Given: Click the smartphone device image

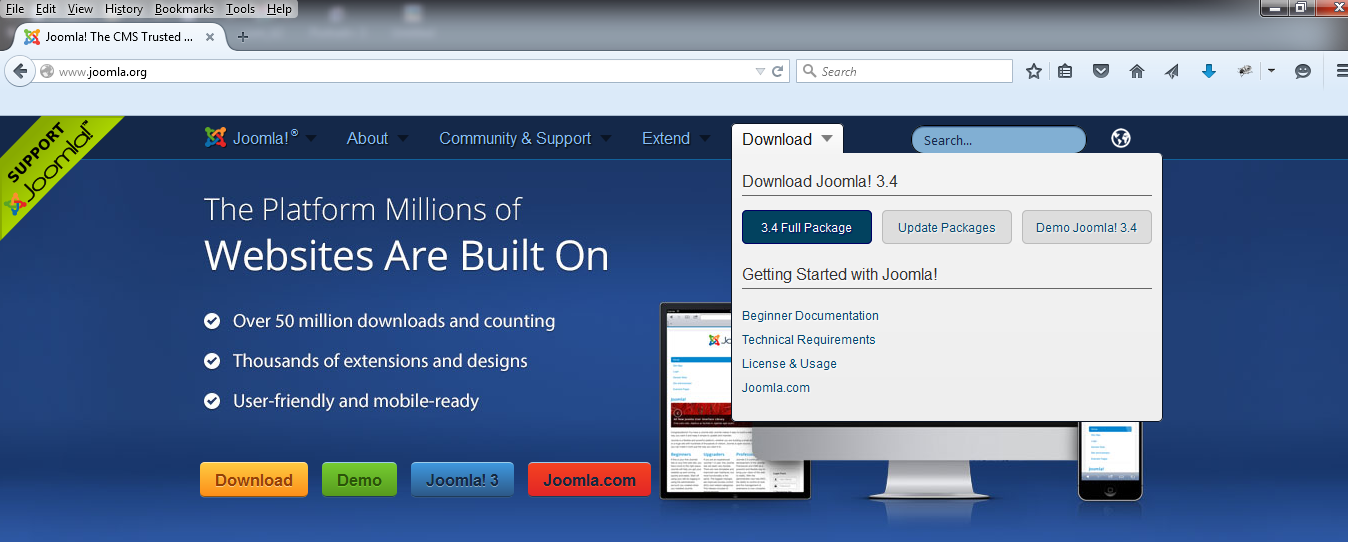Looking at the screenshot, I should [x=1110, y=460].
